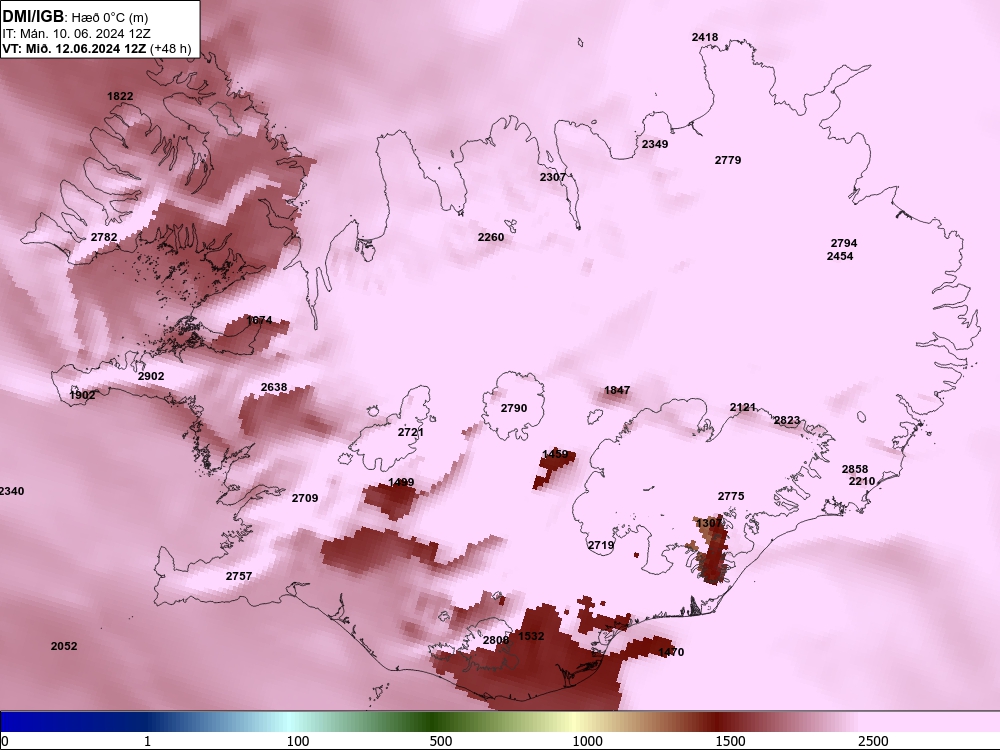Click the map value 1459

(555, 454)
